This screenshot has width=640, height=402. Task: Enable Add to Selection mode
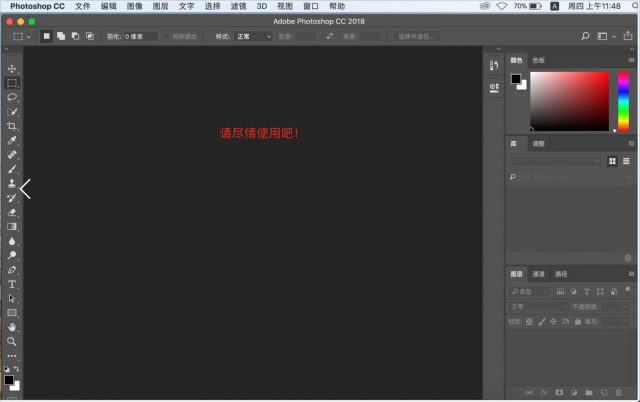61,36
